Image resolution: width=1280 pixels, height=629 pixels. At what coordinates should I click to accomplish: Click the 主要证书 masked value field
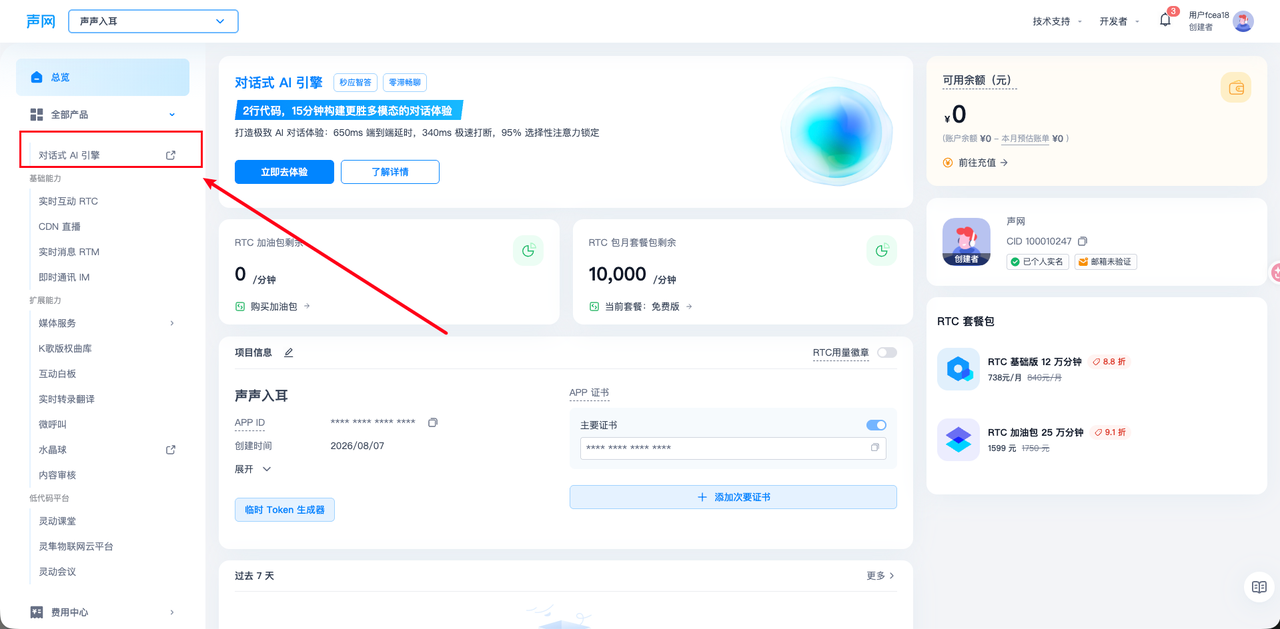pyautogui.click(x=732, y=448)
